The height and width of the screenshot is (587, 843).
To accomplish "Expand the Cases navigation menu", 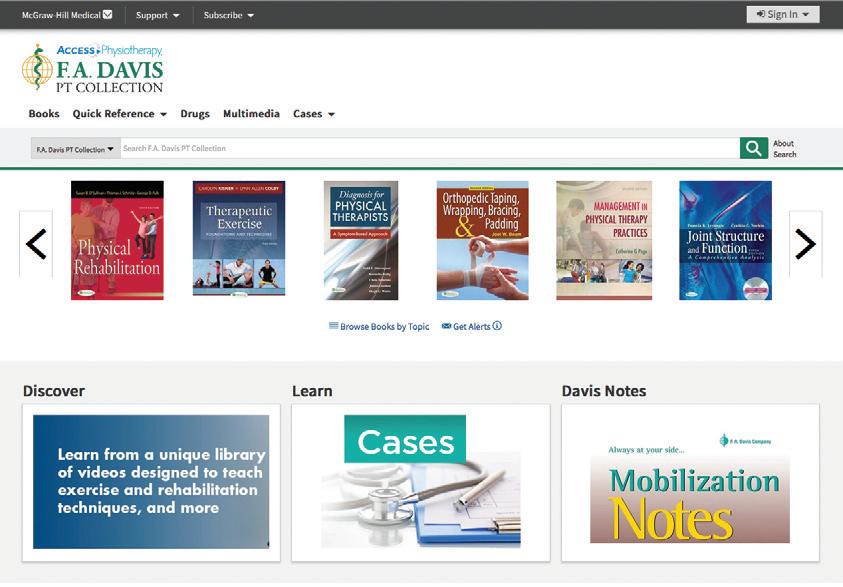I will click(313, 113).
